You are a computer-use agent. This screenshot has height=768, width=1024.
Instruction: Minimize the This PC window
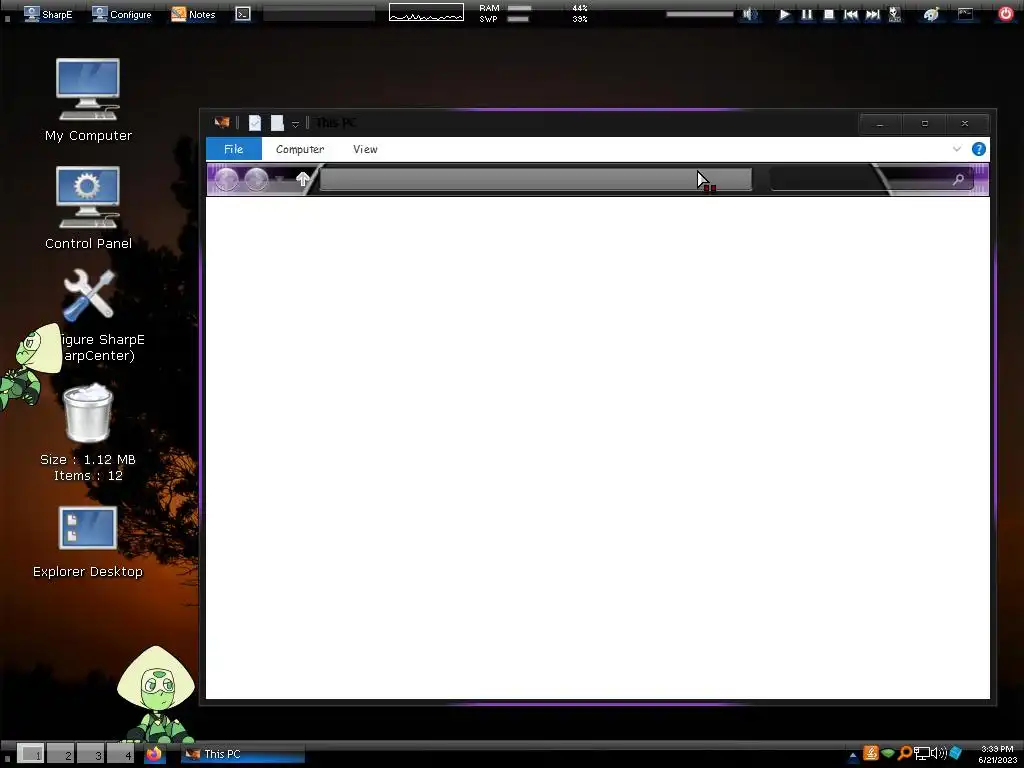coord(880,123)
